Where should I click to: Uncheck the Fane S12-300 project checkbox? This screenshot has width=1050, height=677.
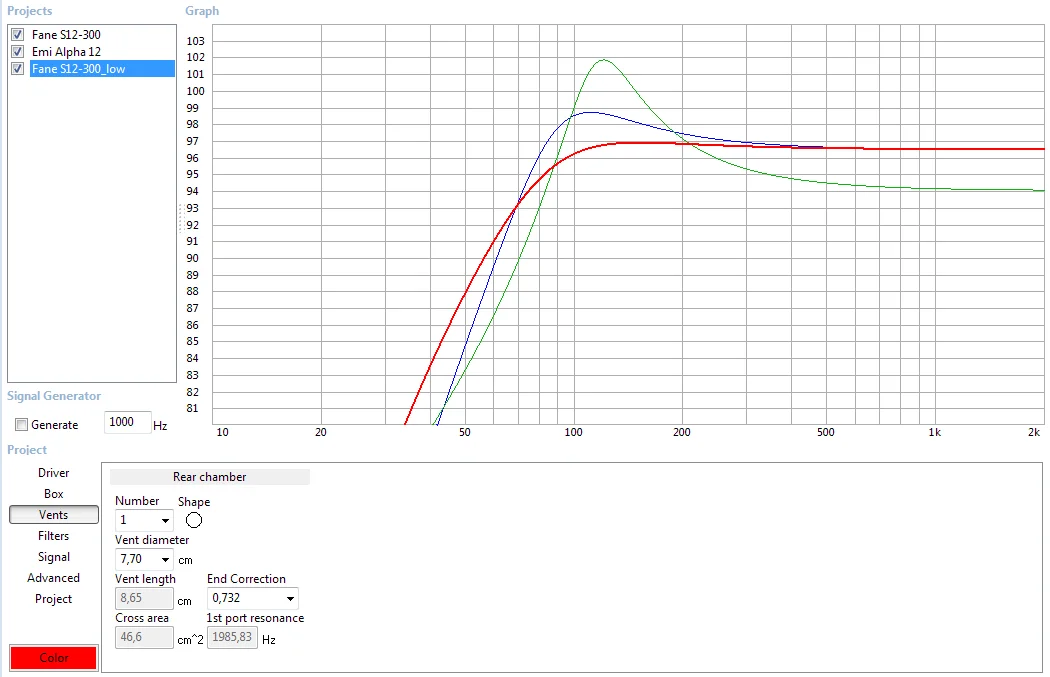(x=17, y=35)
